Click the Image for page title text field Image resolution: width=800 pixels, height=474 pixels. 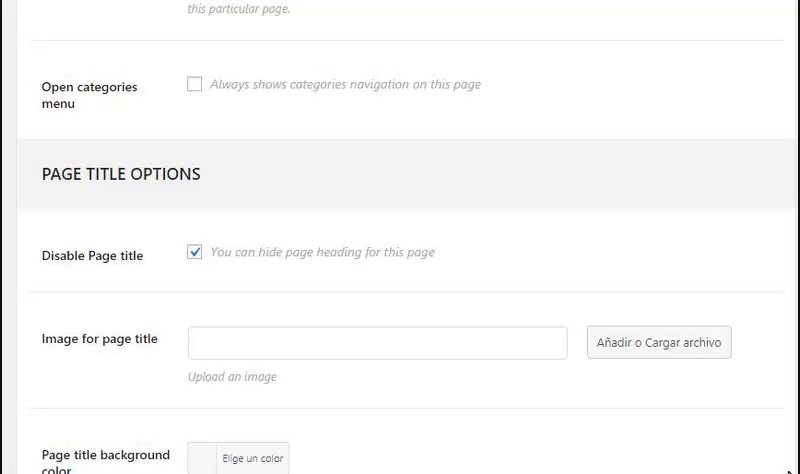click(377, 343)
